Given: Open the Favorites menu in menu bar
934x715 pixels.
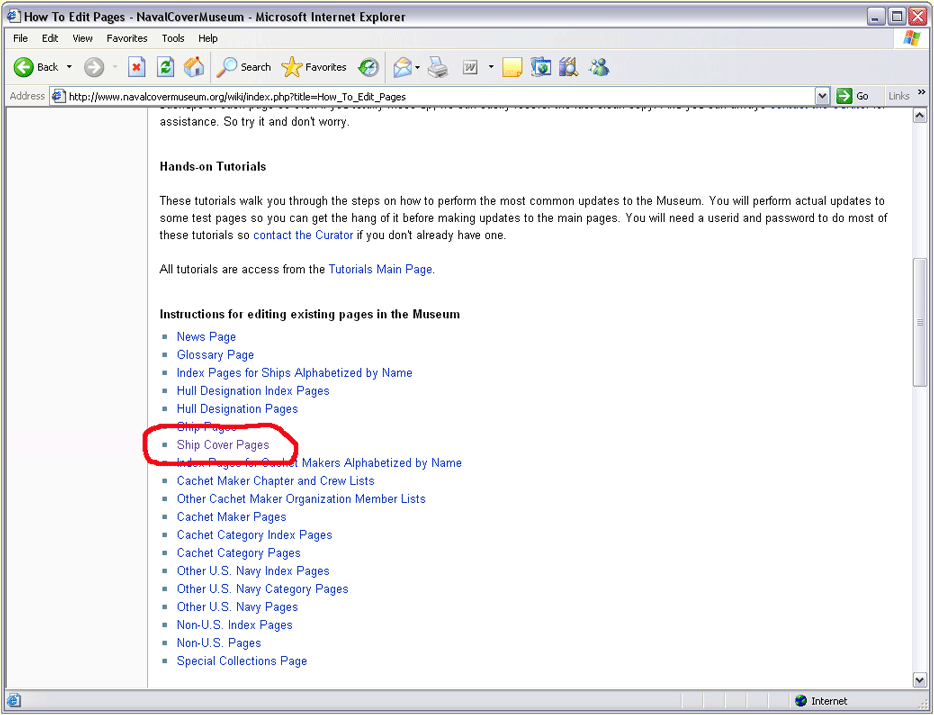Looking at the screenshot, I should tap(127, 38).
